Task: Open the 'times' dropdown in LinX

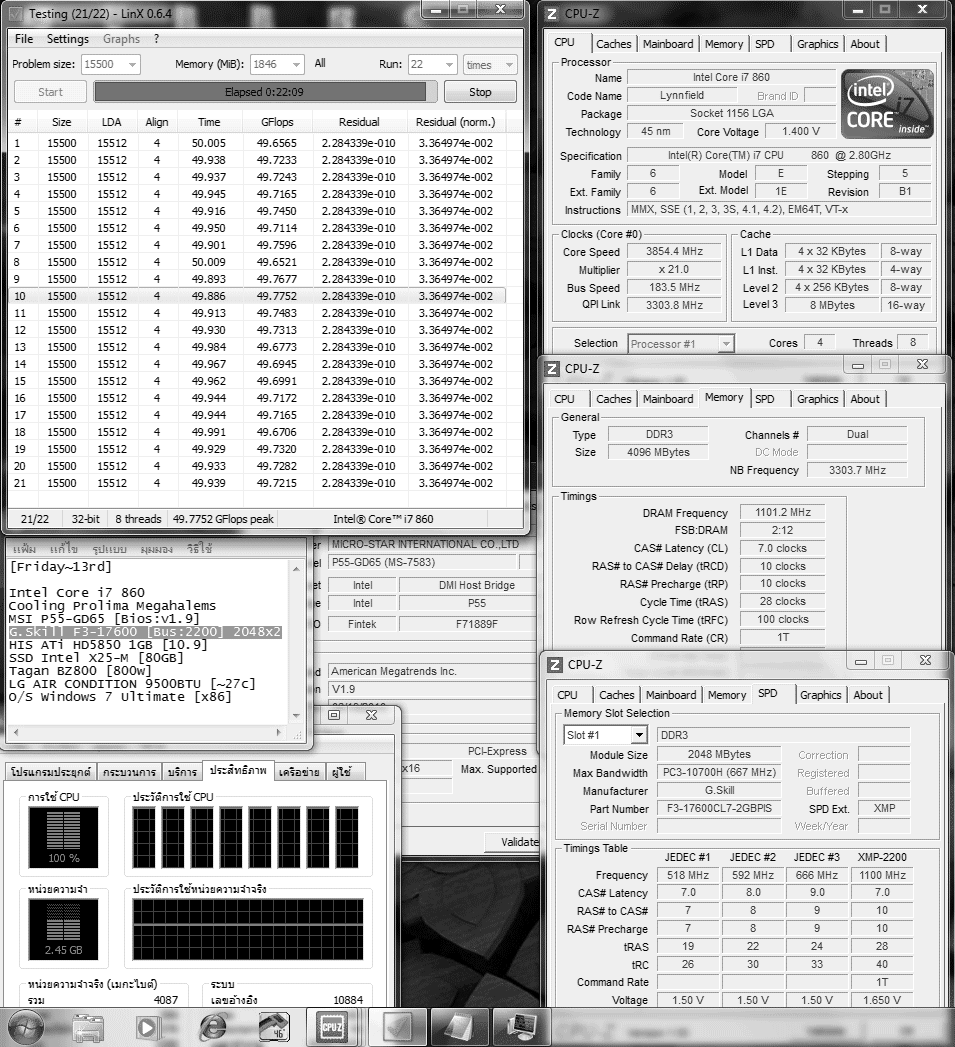Action: click(x=510, y=65)
